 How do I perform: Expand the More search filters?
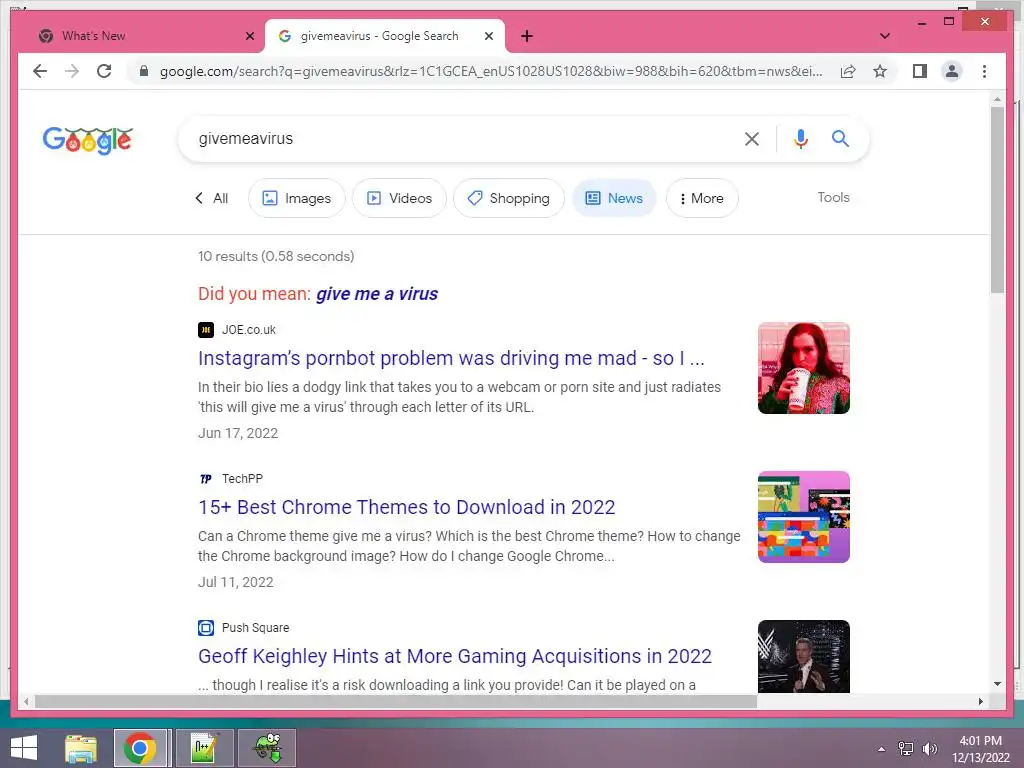pos(702,198)
